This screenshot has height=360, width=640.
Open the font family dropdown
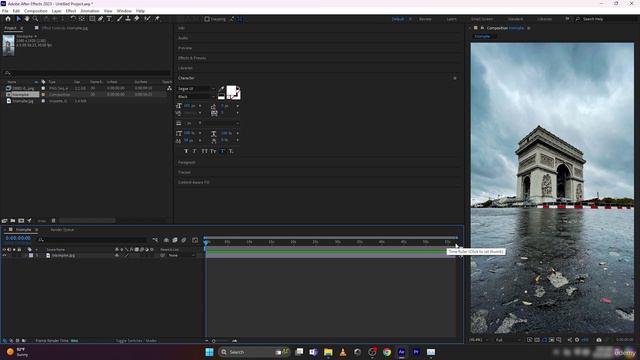[x=196, y=89]
